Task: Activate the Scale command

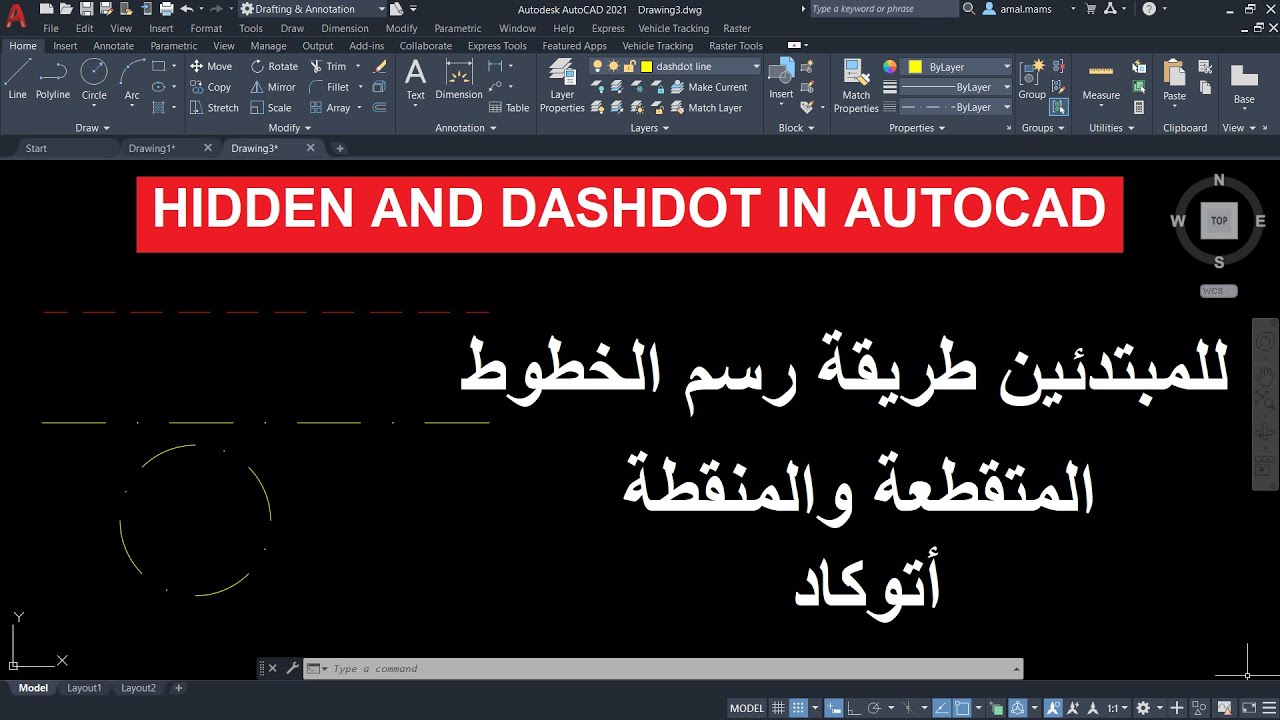Action: pos(271,108)
